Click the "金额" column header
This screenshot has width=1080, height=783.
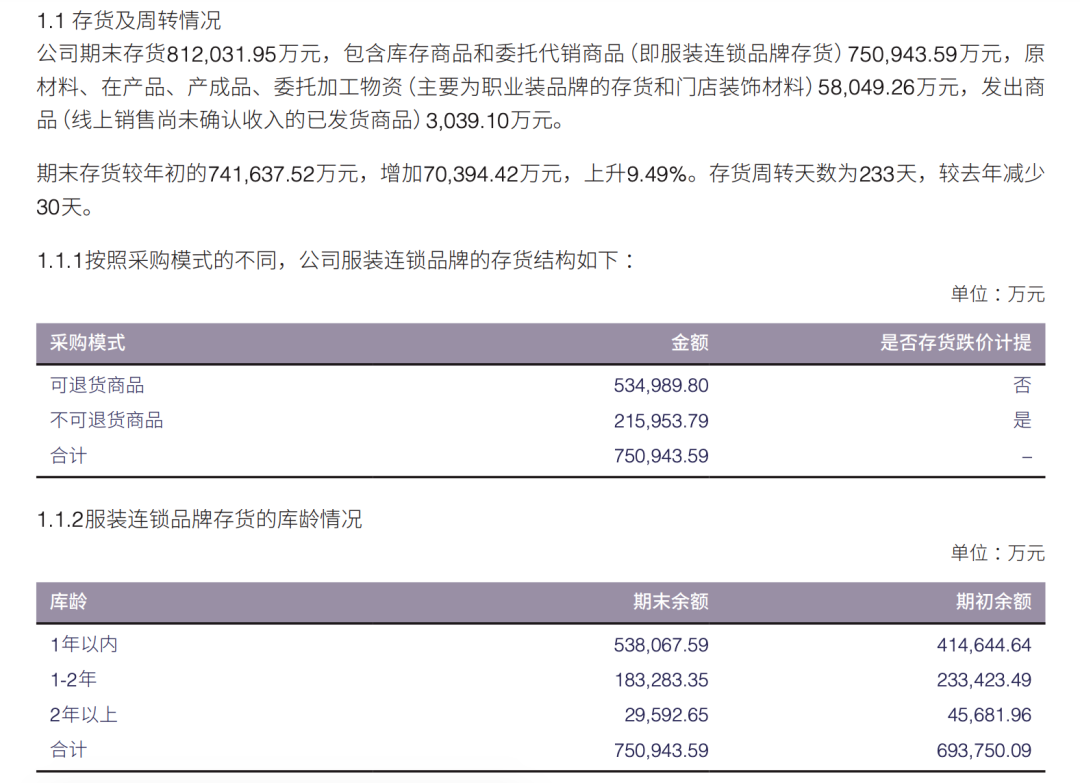[x=689, y=343]
